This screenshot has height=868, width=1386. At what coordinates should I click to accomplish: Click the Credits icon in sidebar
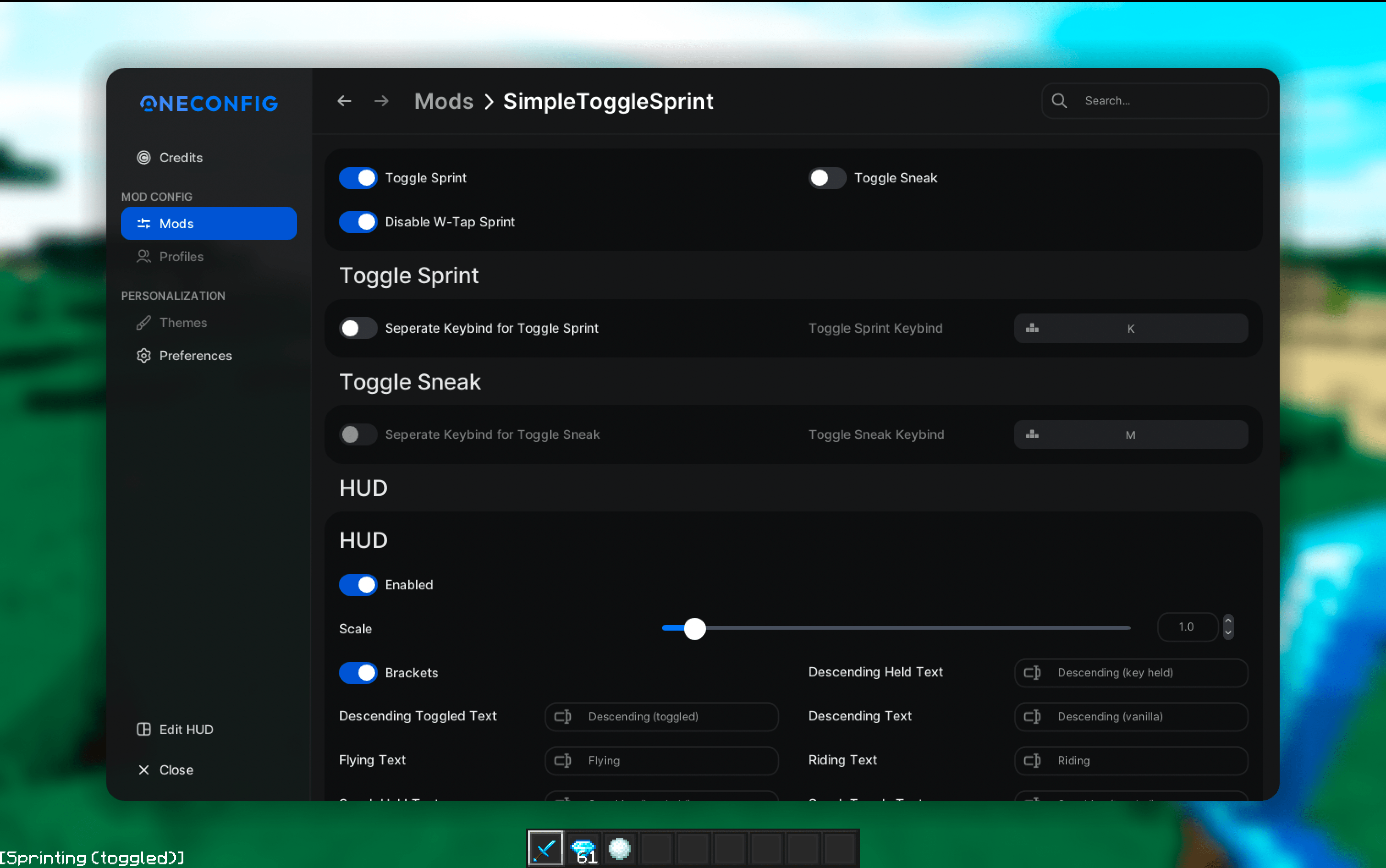pyautogui.click(x=143, y=157)
